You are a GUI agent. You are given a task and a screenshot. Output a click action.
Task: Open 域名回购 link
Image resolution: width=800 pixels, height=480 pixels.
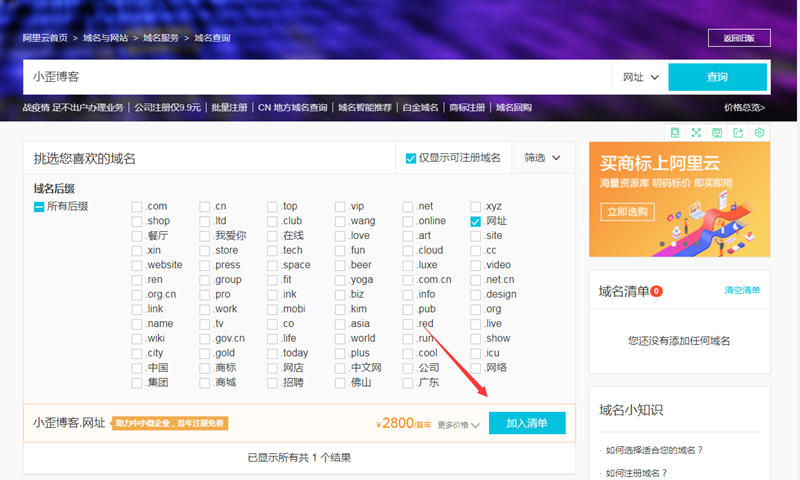pos(514,108)
